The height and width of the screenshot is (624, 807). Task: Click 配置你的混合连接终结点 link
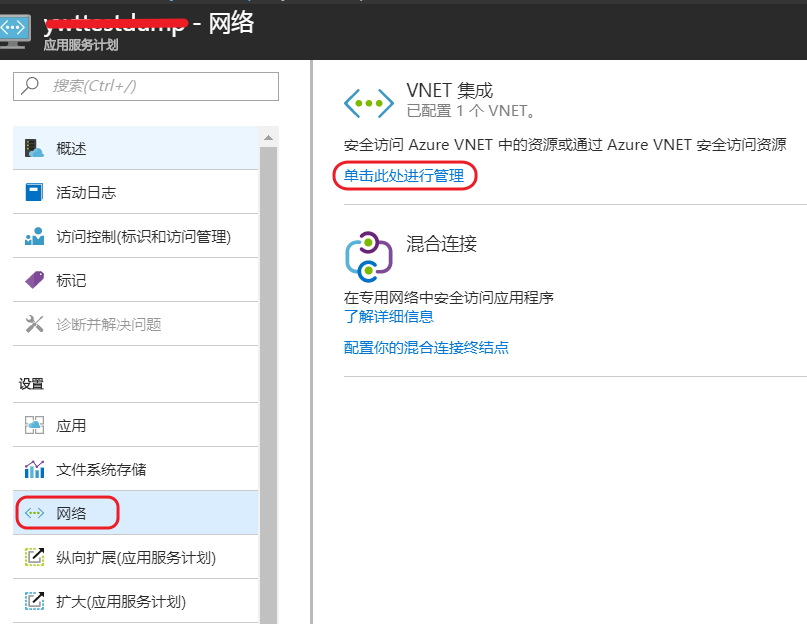(427, 348)
